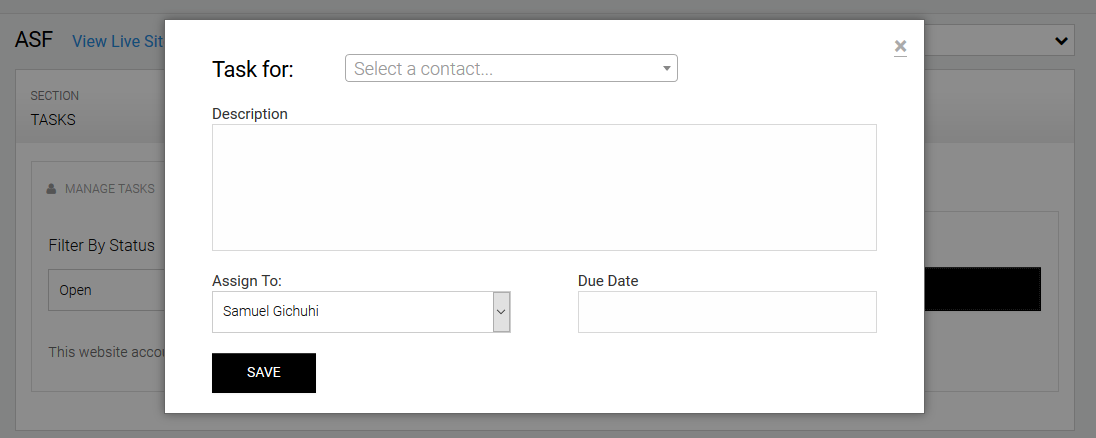Click the arrow on the contact selector

pyautogui.click(x=667, y=69)
